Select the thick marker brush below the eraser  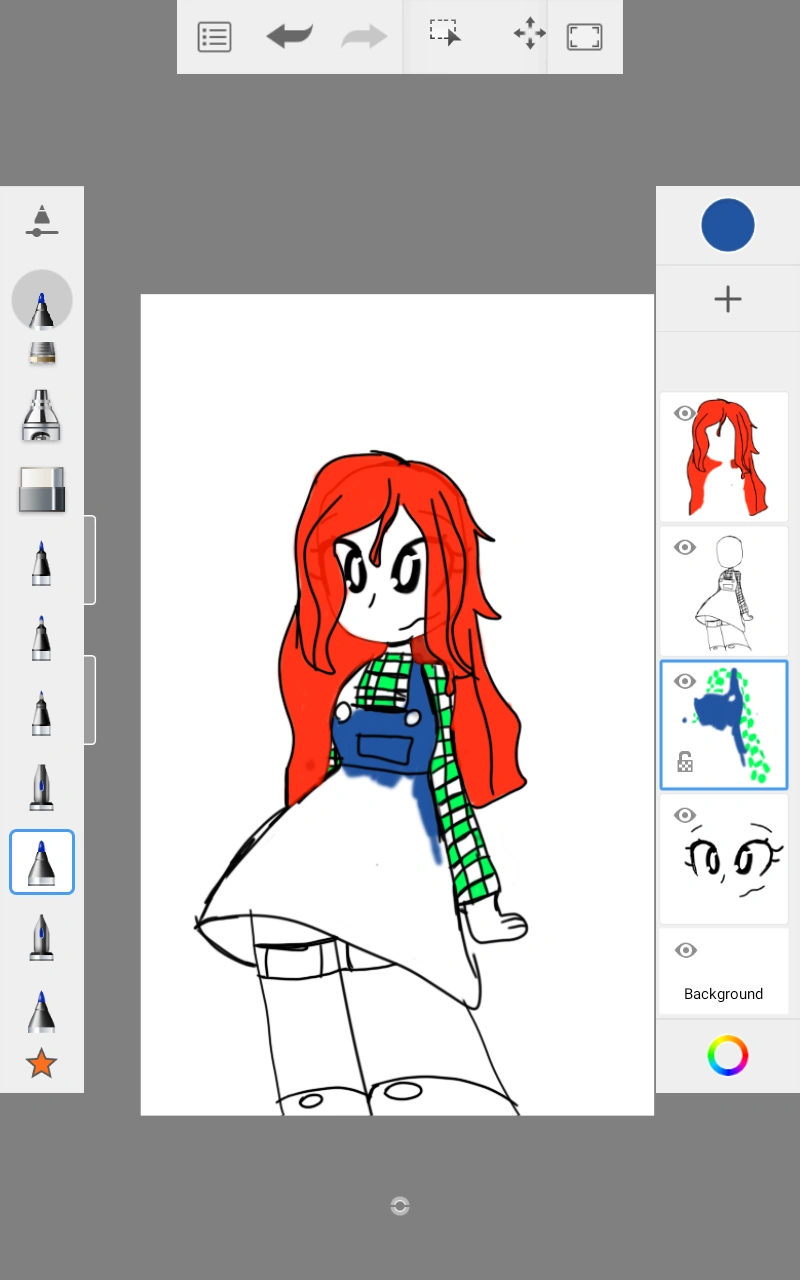(x=41, y=561)
